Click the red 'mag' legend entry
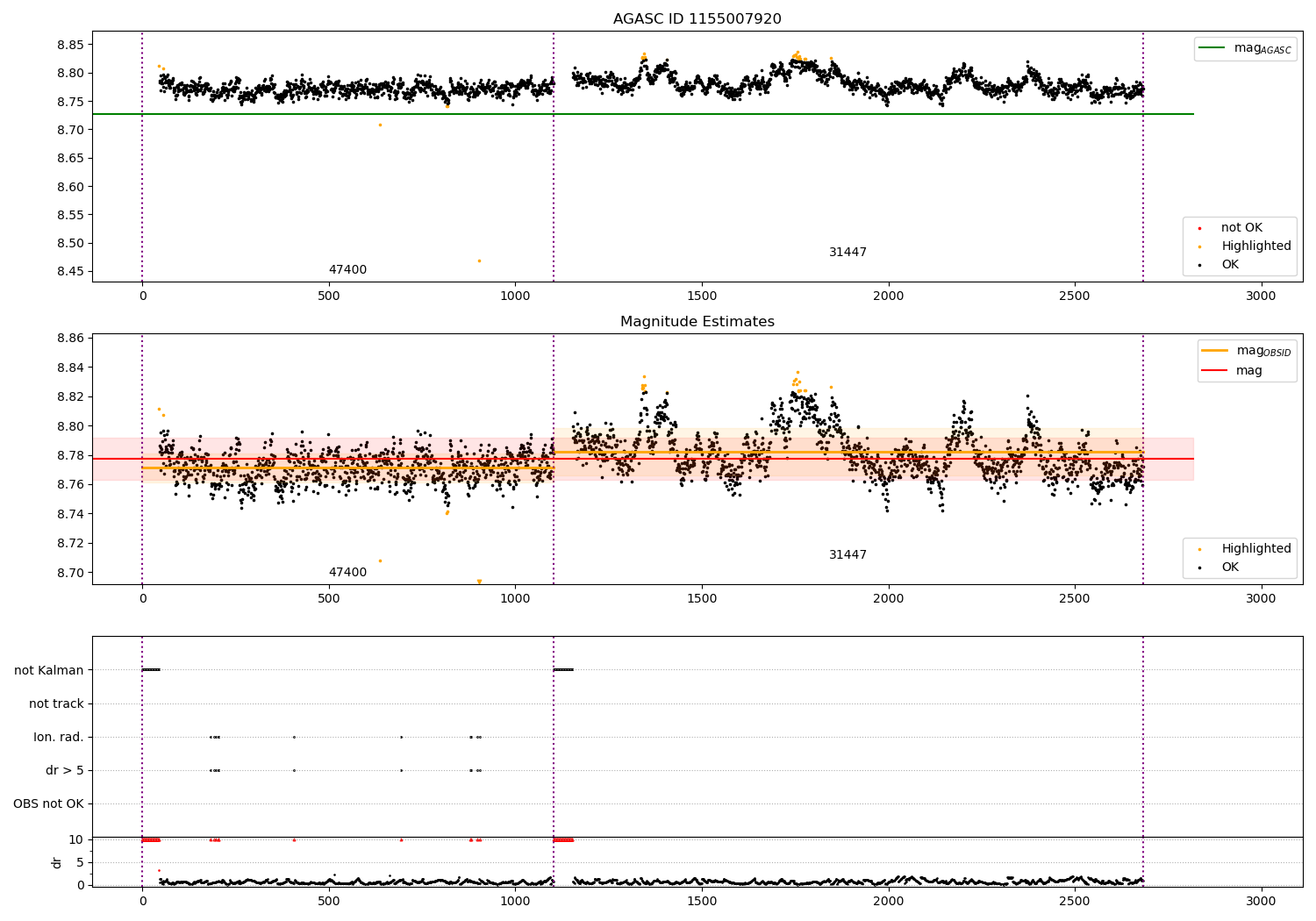 click(x=1233, y=371)
